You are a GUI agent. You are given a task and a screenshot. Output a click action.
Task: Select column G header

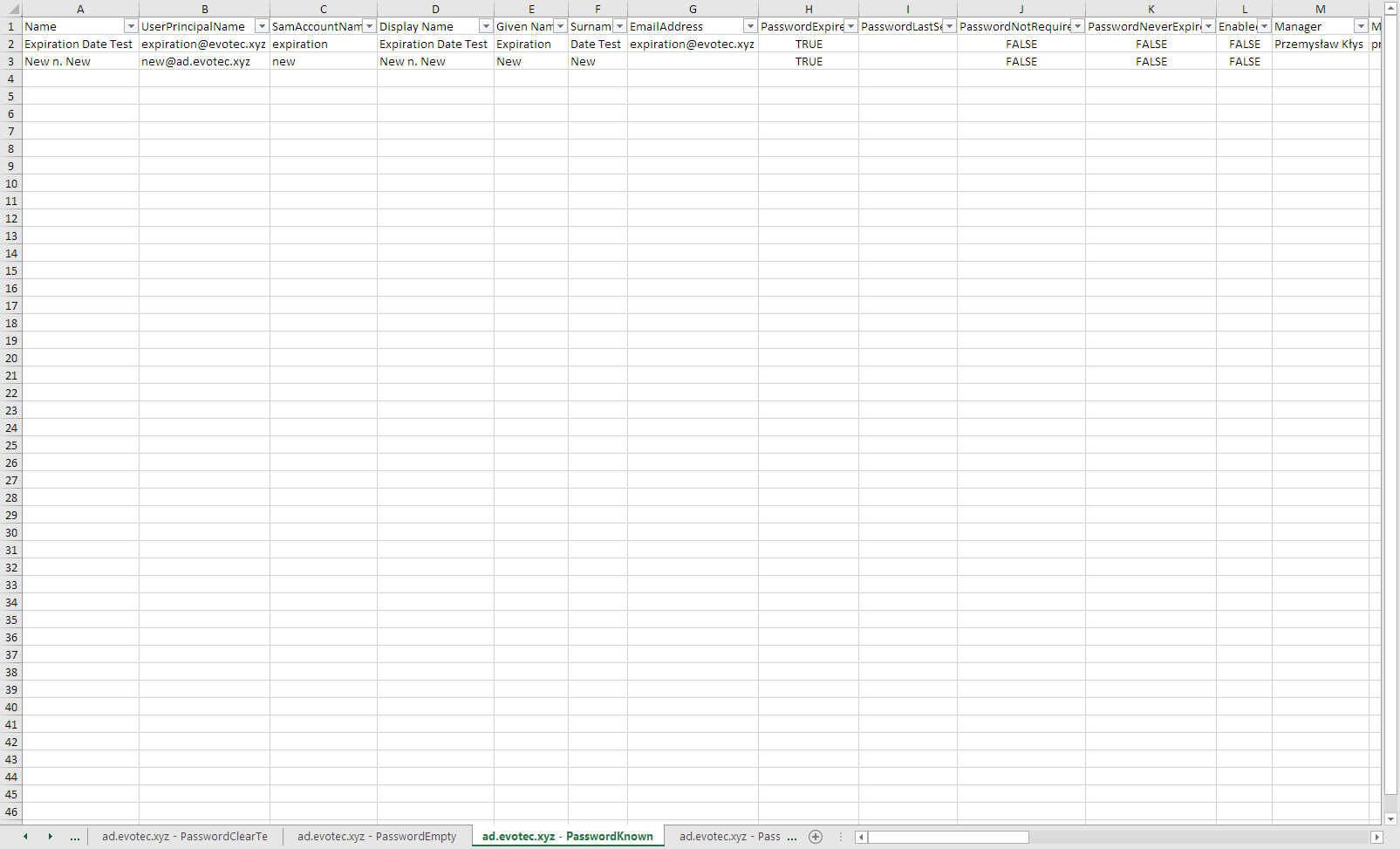693,10
